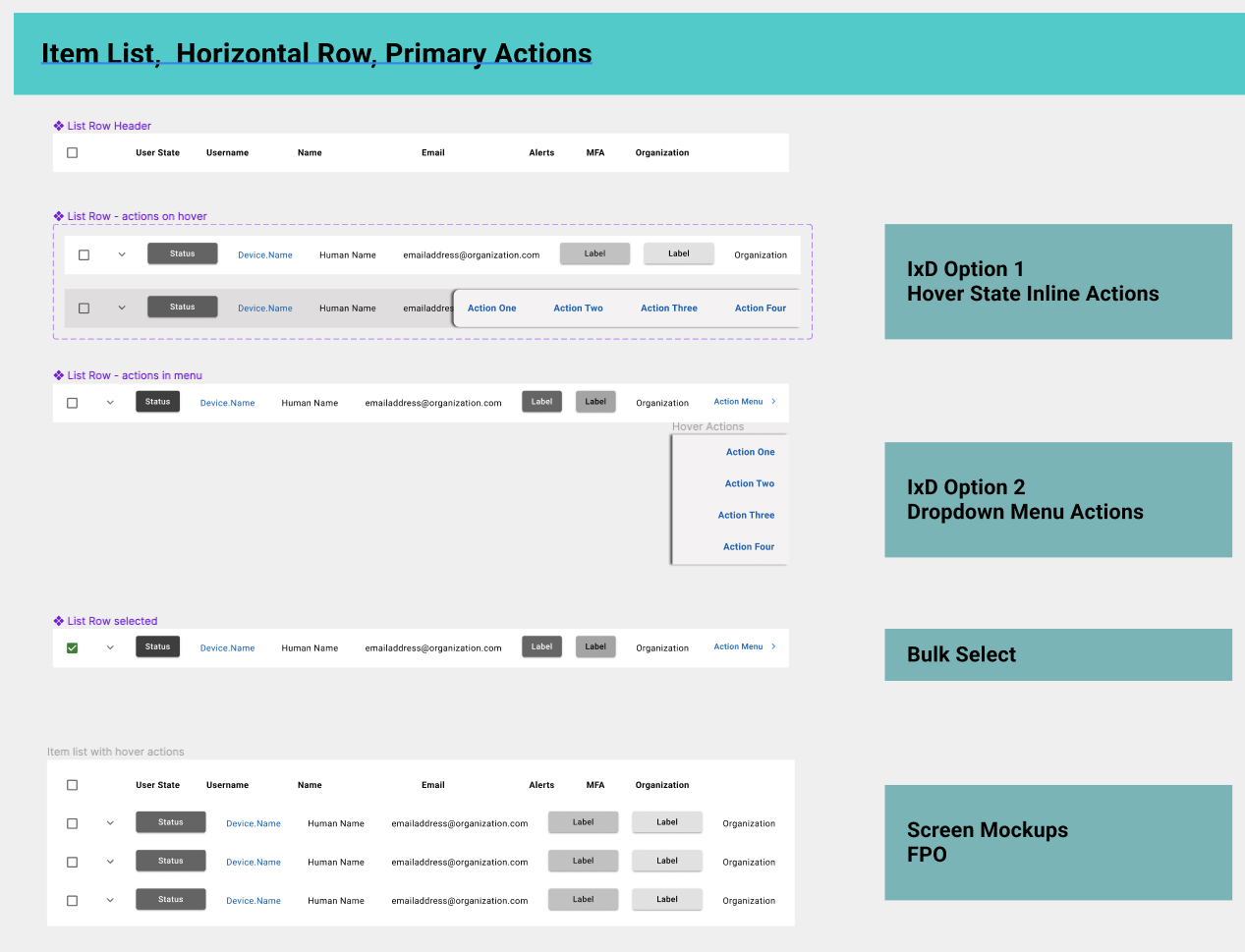Click the inline "Action Two" hover action
Screen dimensions: 1245x952
[x=578, y=308]
